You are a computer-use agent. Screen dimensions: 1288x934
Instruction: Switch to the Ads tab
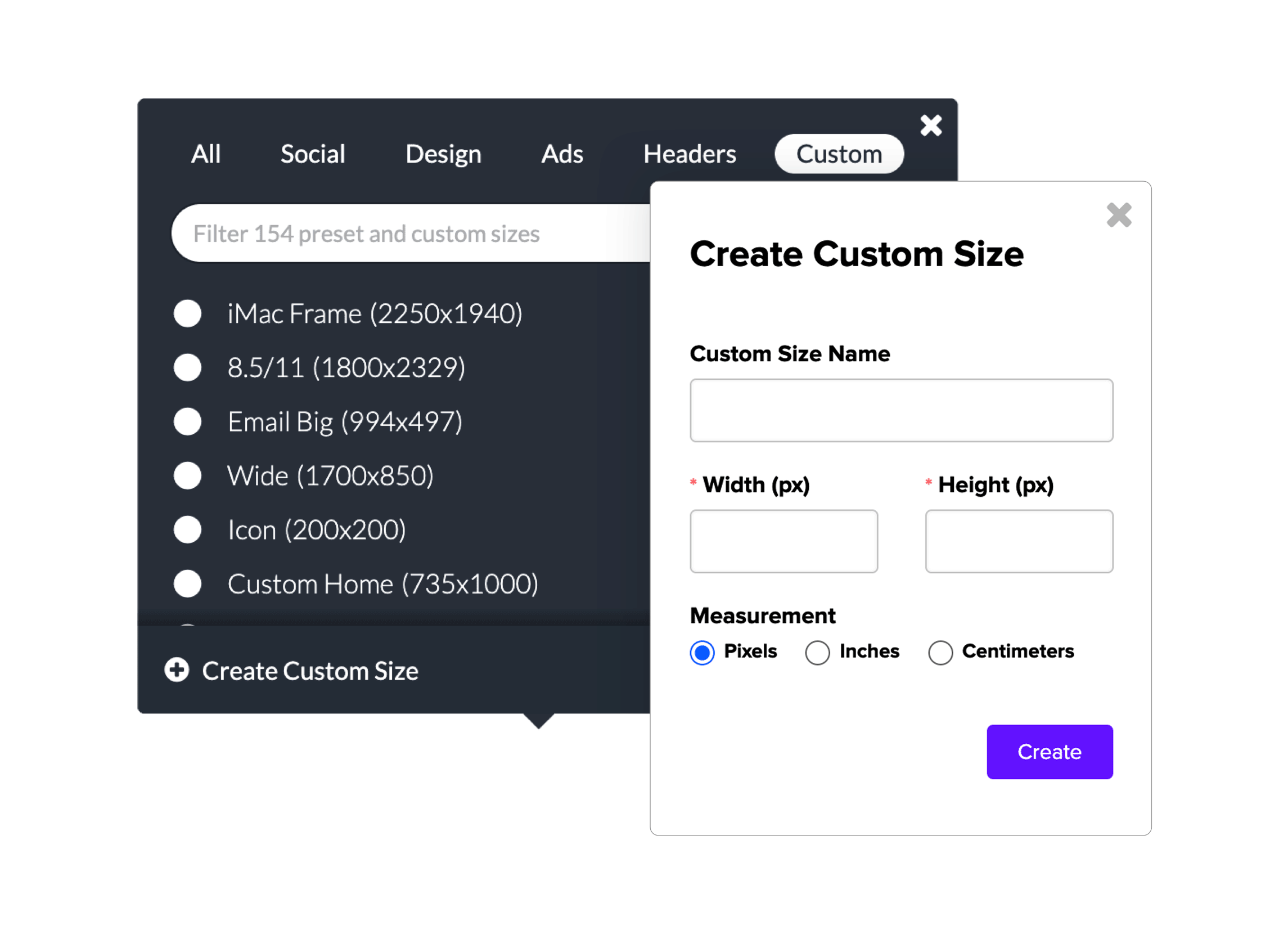(562, 154)
